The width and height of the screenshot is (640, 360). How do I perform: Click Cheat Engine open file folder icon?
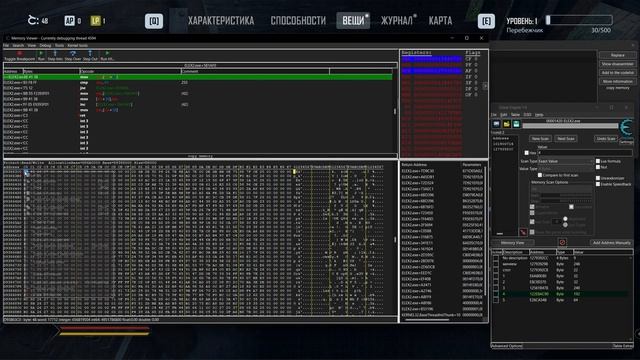507,124
